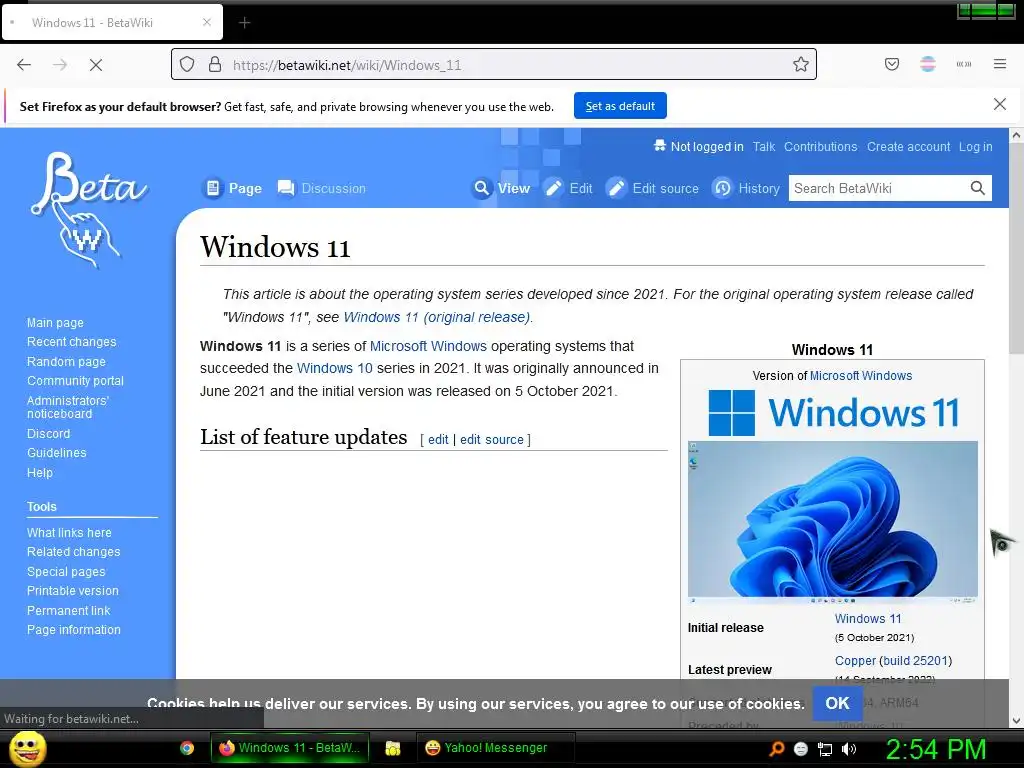
Task: Open Copper latest preview link
Action: click(x=855, y=661)
